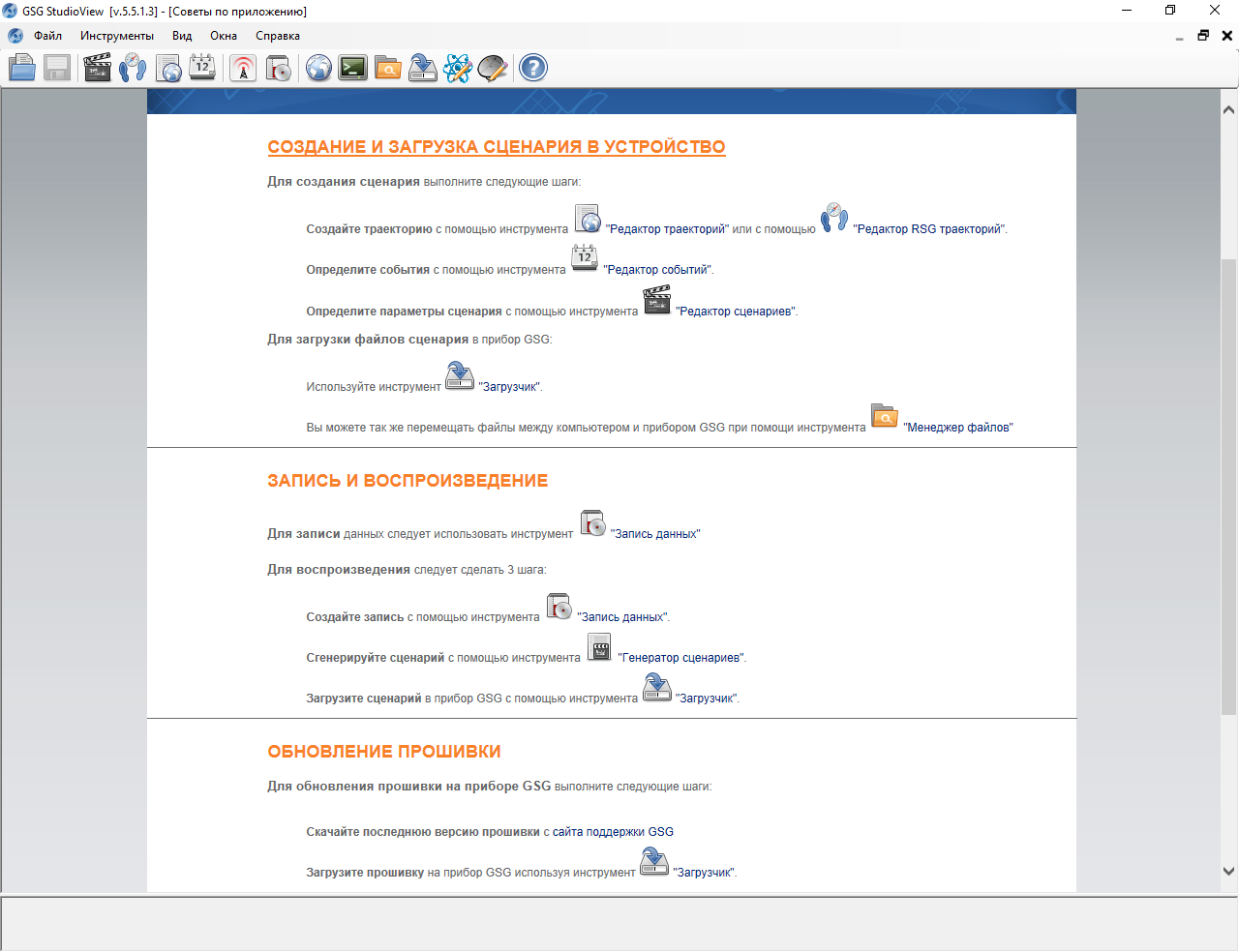Click the open file folder toolbar icon
This screenshot has width=1239, height=952.
tap(22, 68)
